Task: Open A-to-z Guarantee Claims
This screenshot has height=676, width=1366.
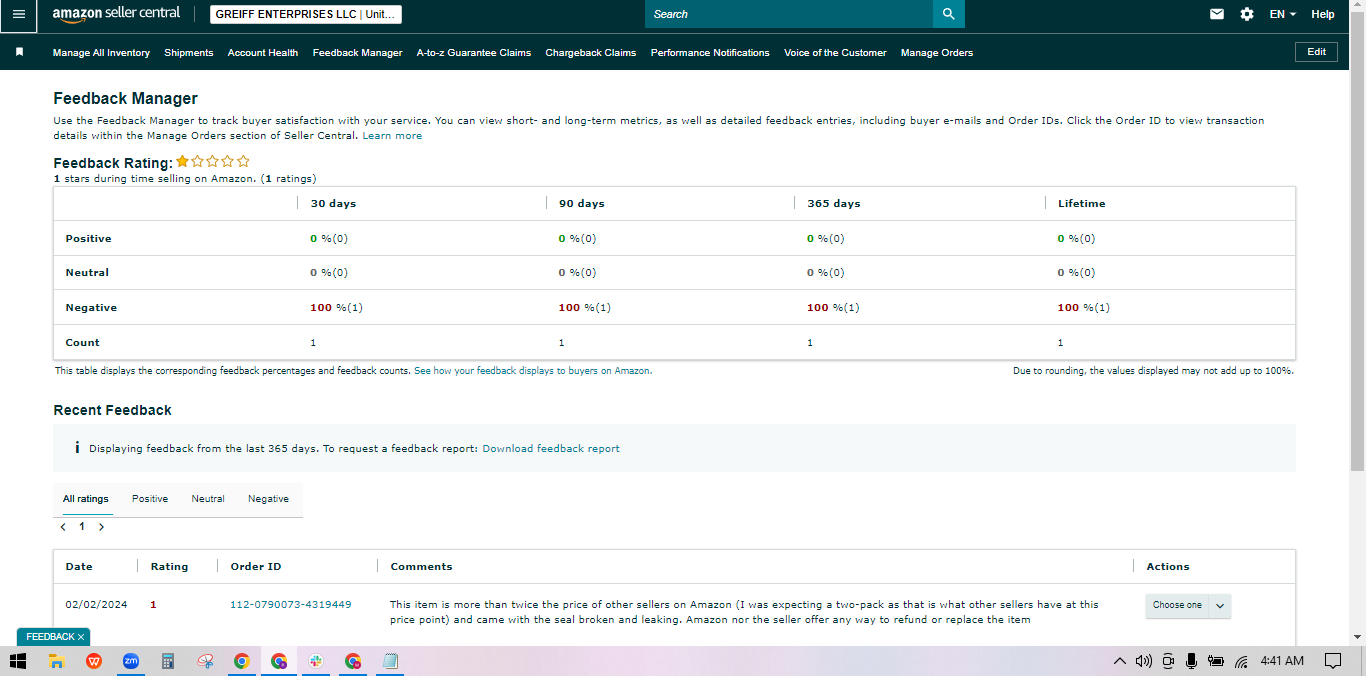Action: click(x=474, y=53)
